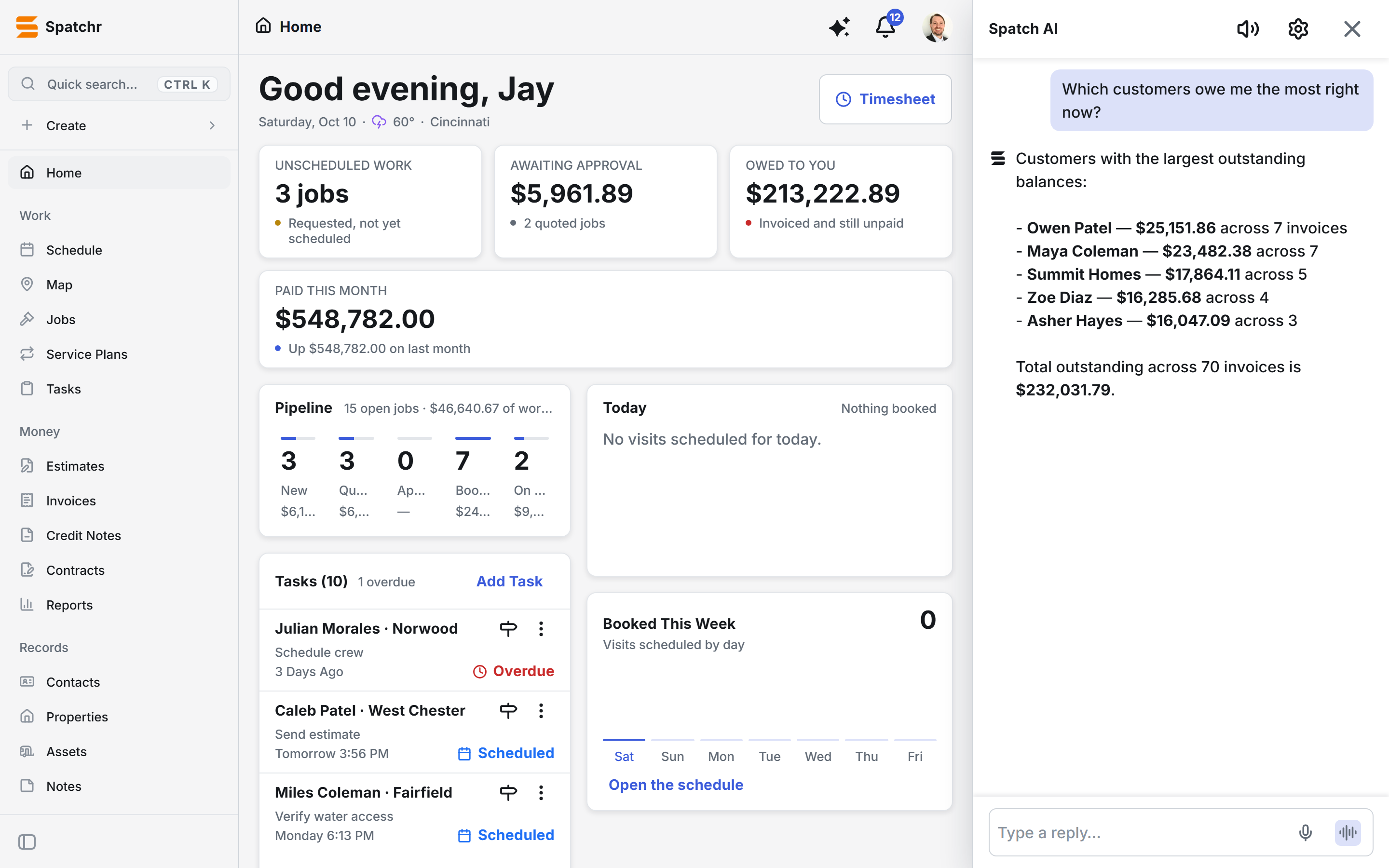Click Add Task link
The width and height of the screenshot is (1389, 868).
[x=509, y=581]
